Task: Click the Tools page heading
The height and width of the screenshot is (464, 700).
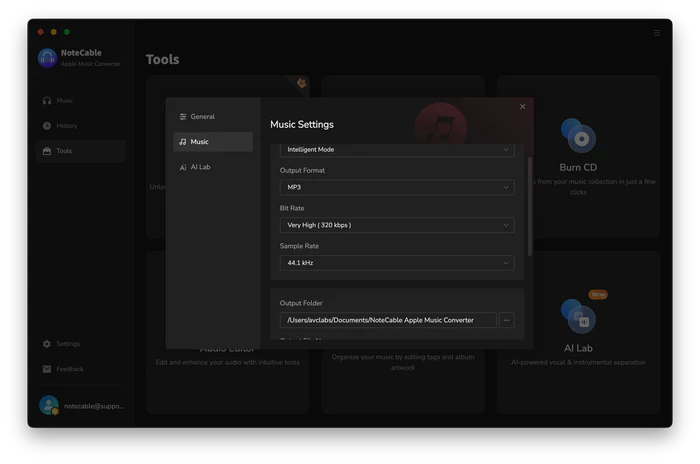Action: click(162, 59)
